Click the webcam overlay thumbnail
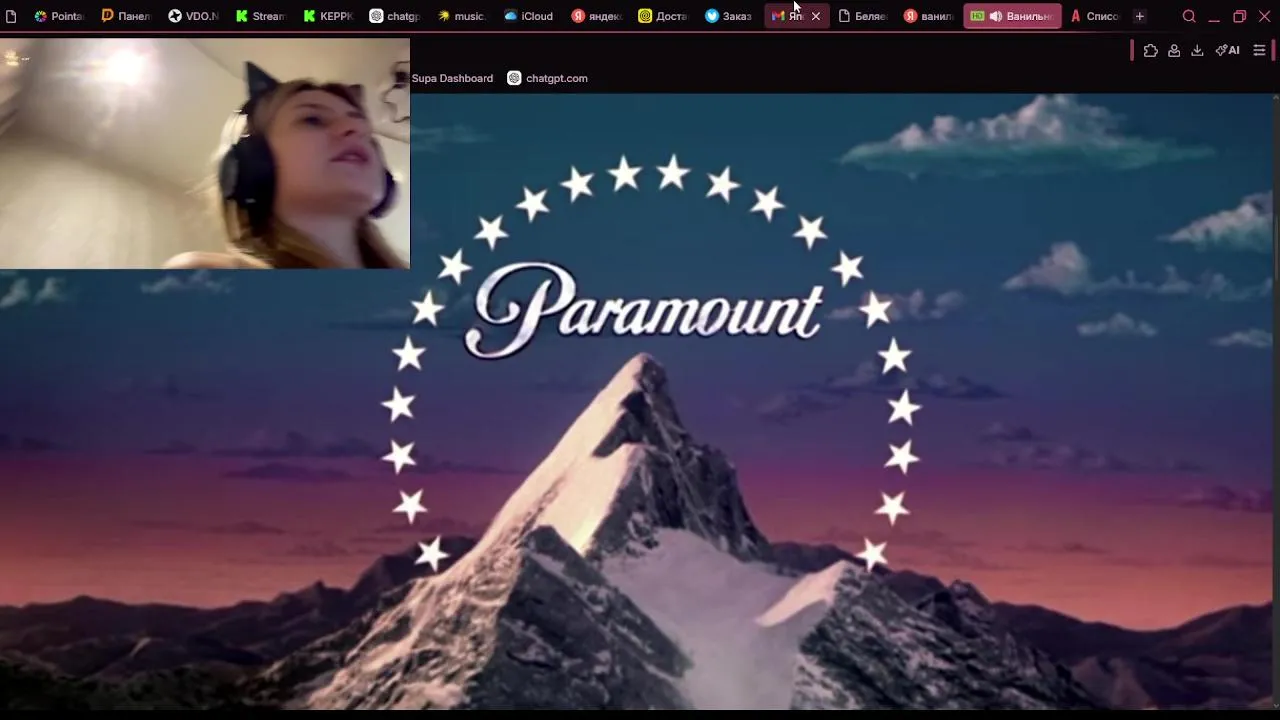 205,154
